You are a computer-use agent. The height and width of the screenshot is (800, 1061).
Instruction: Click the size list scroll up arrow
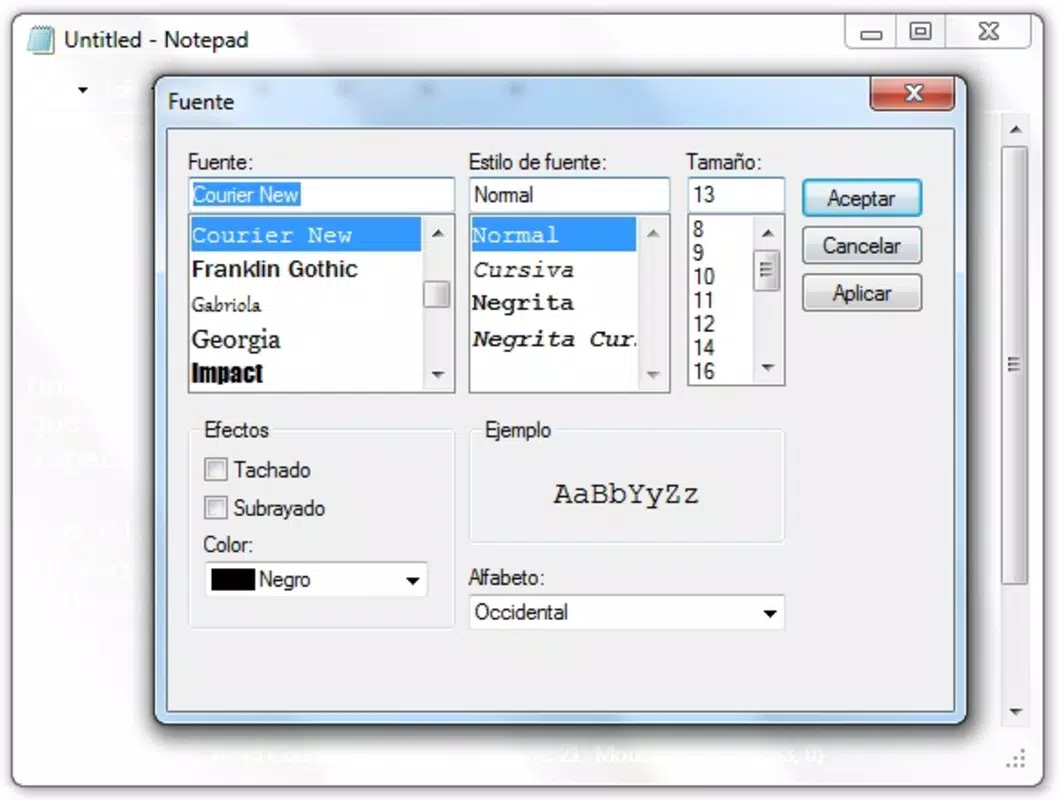tap(768, 234)
